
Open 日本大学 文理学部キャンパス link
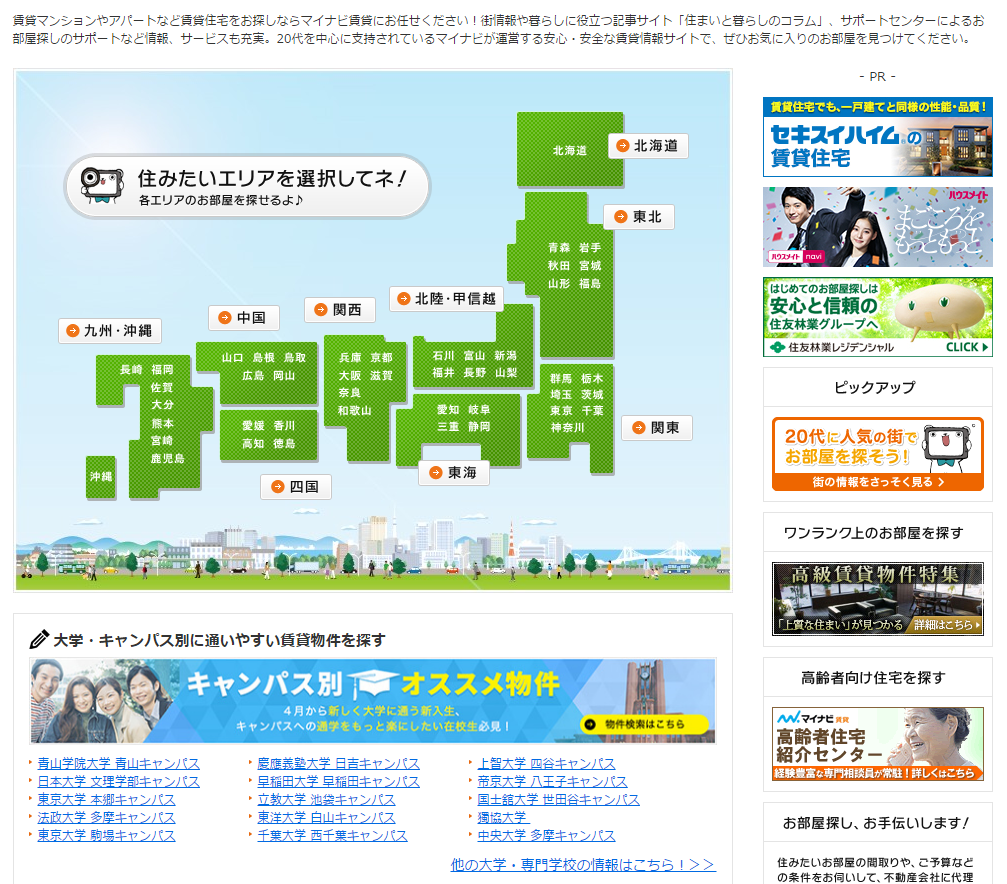(118, 781)
